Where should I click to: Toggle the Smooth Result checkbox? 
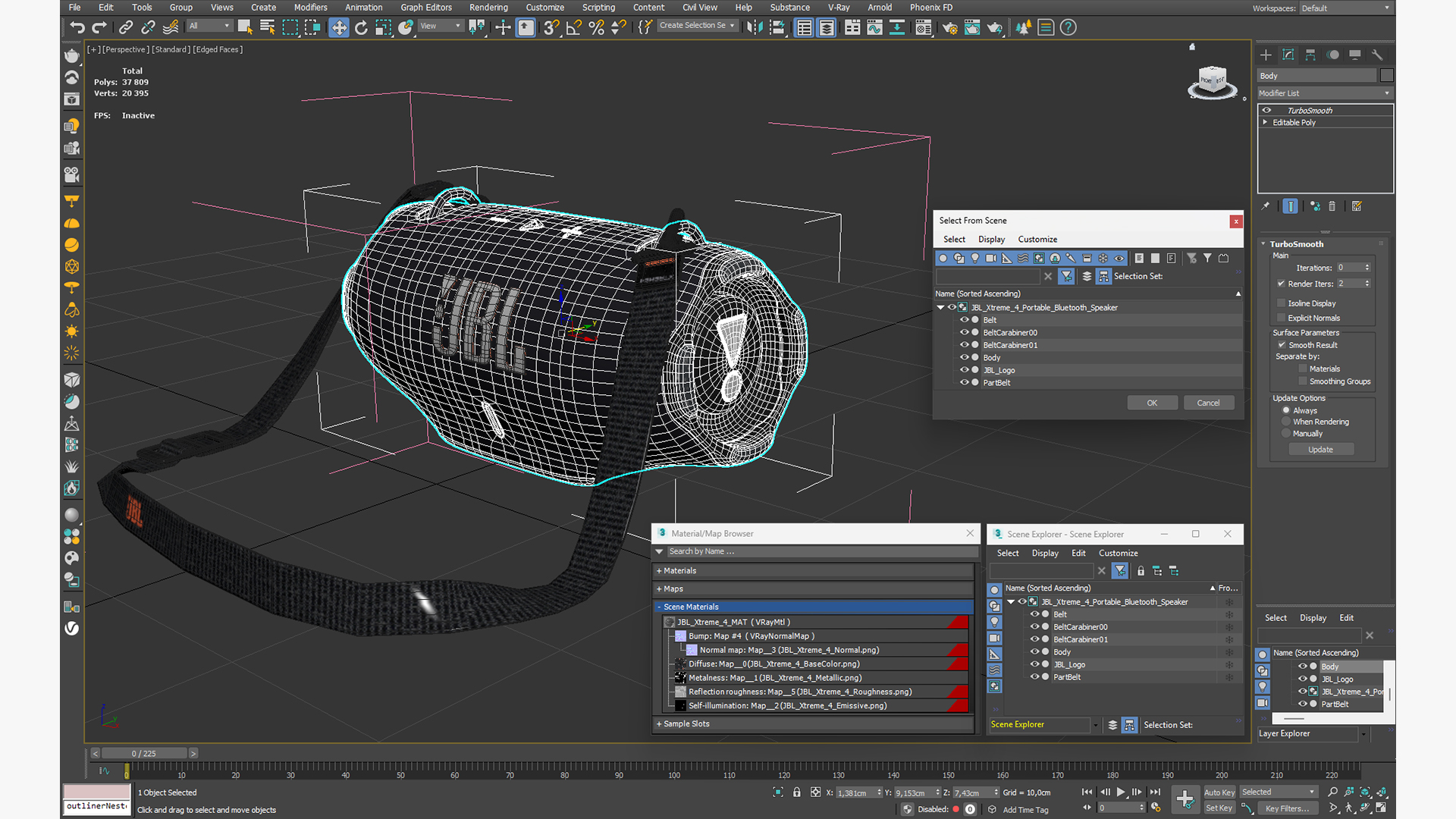[1281, 345]
